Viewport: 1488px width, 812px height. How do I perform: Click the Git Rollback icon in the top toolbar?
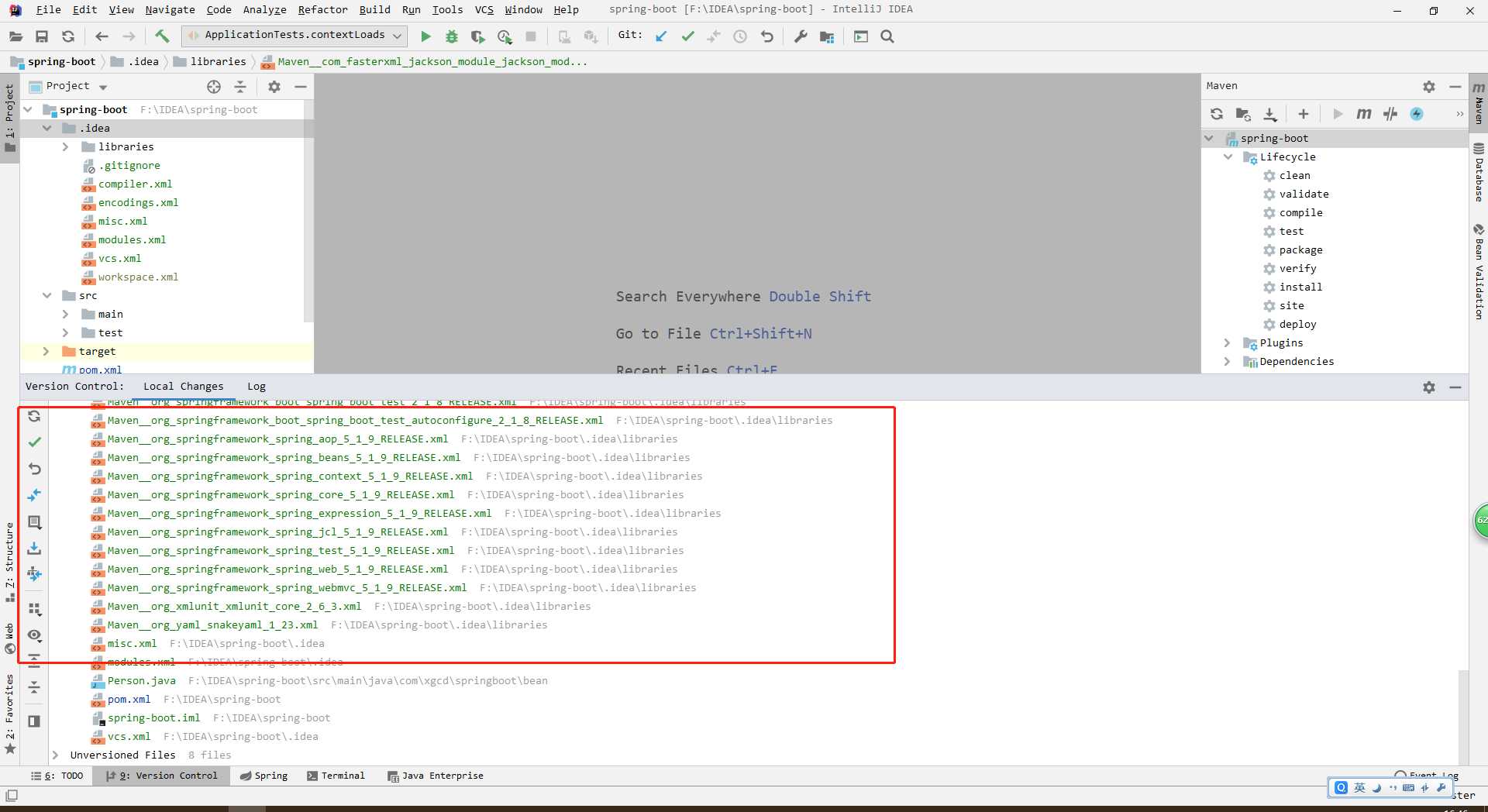(767, 36)
